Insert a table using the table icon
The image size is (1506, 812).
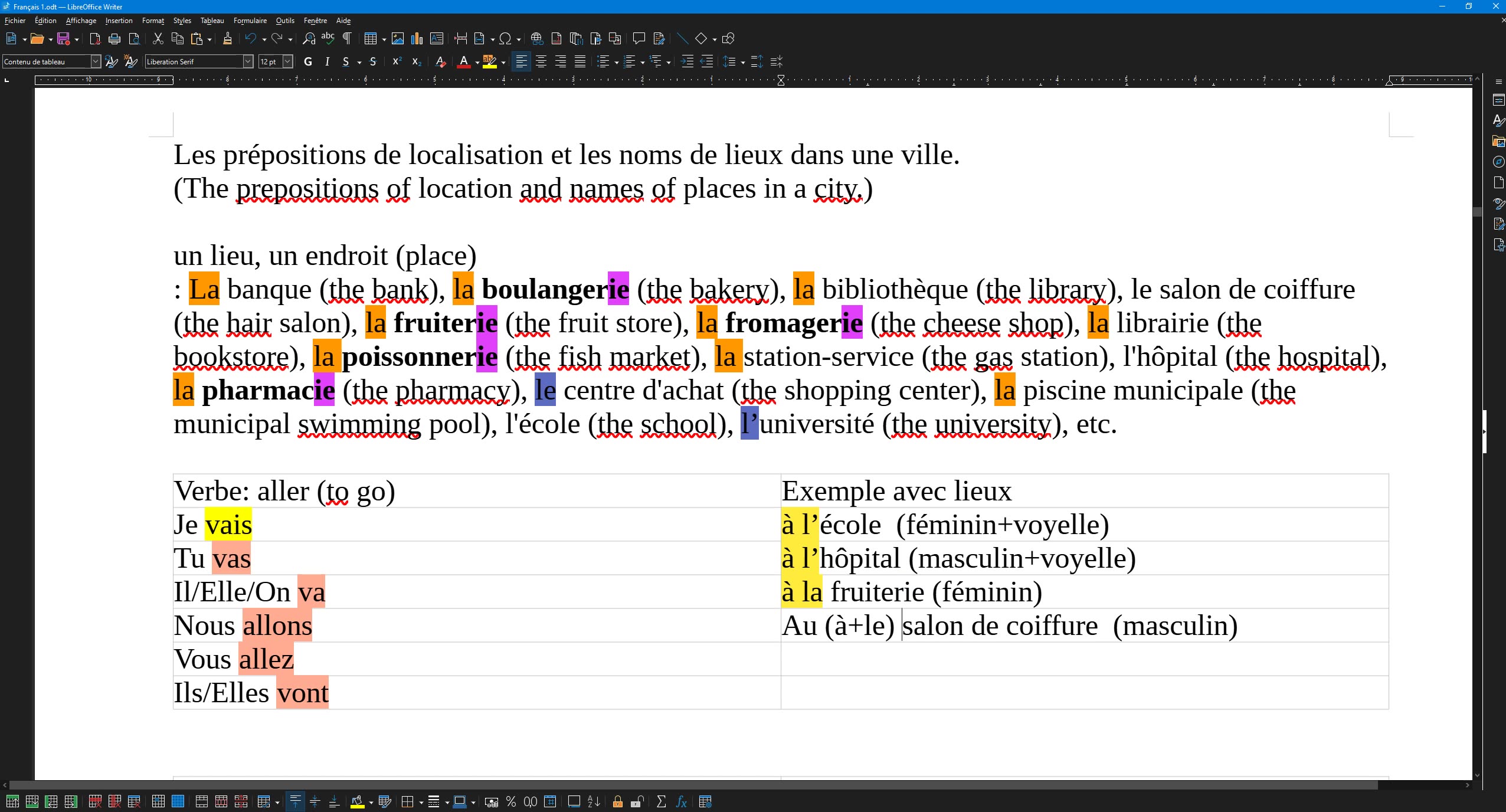coord(371,38)
